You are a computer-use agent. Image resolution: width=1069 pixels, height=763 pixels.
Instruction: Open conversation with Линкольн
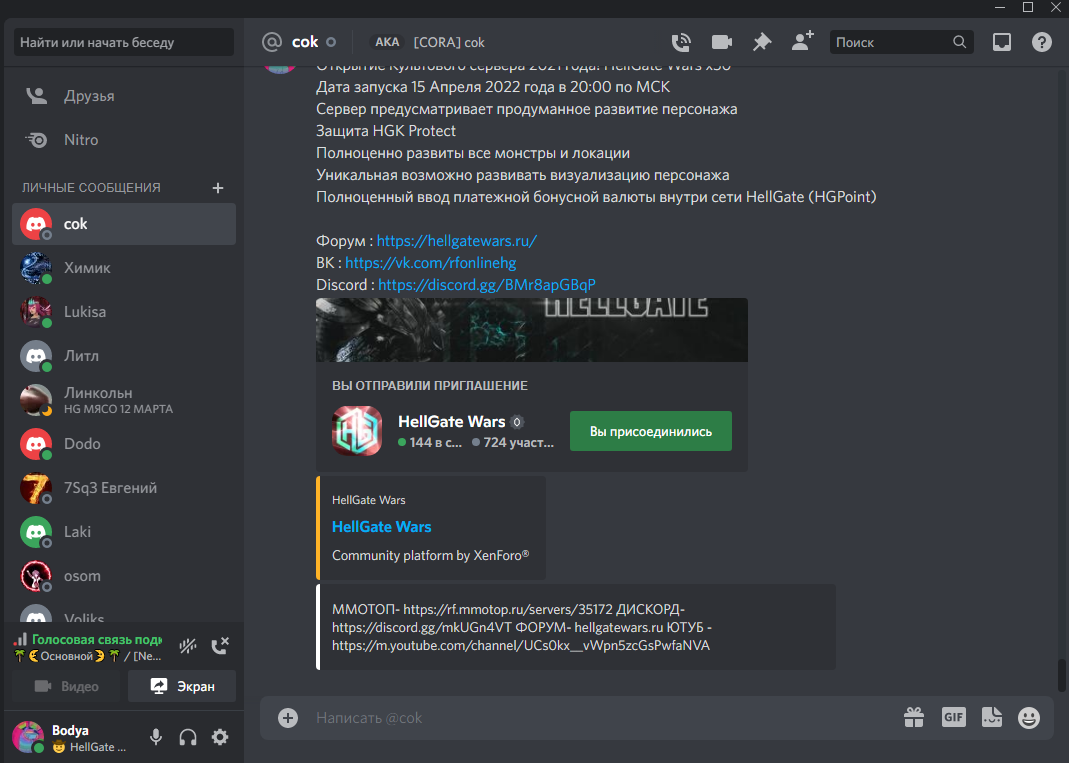124,400
